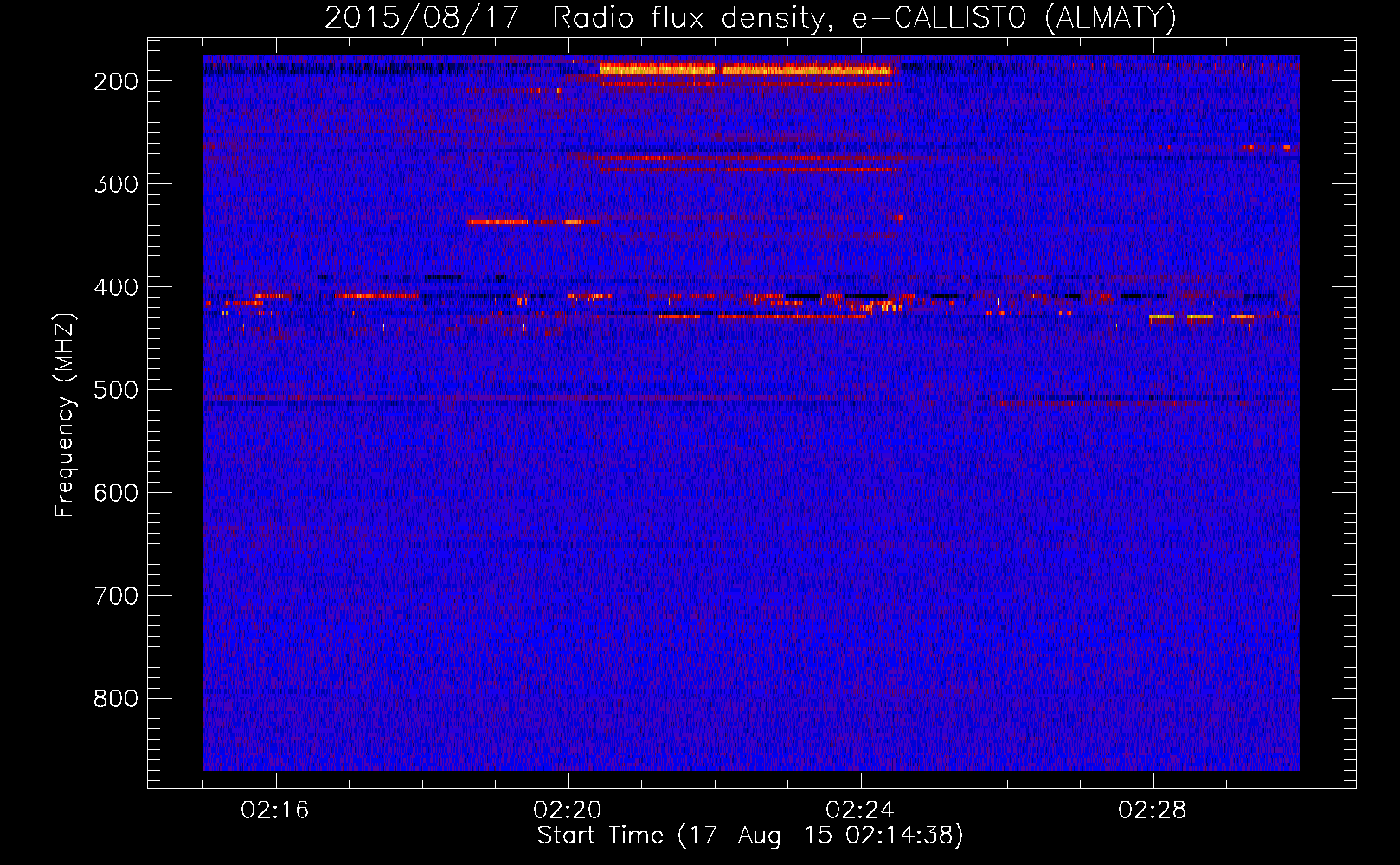This screenshot has width=1400, height=865.
Task: Click the yellow dashes near 430 MHz at 02:28
Action: pyautogui.click(x=1201, y=317)
